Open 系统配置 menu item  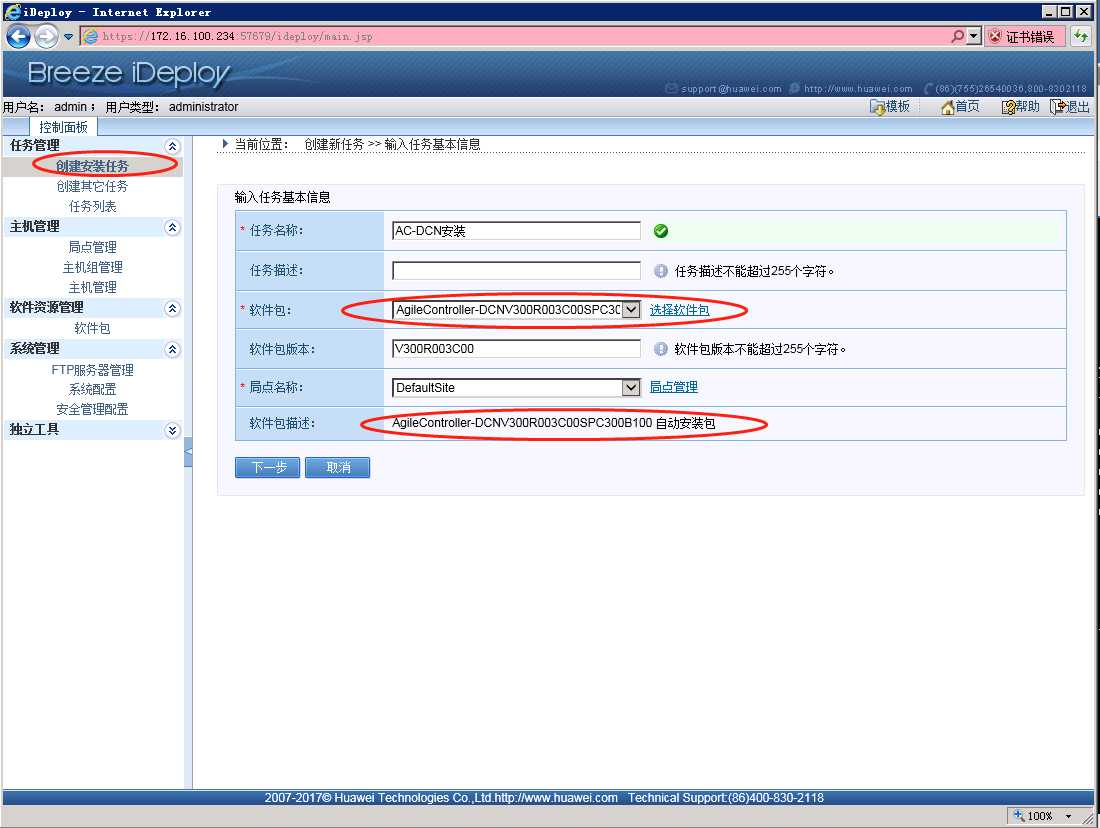tap(92, 389)
